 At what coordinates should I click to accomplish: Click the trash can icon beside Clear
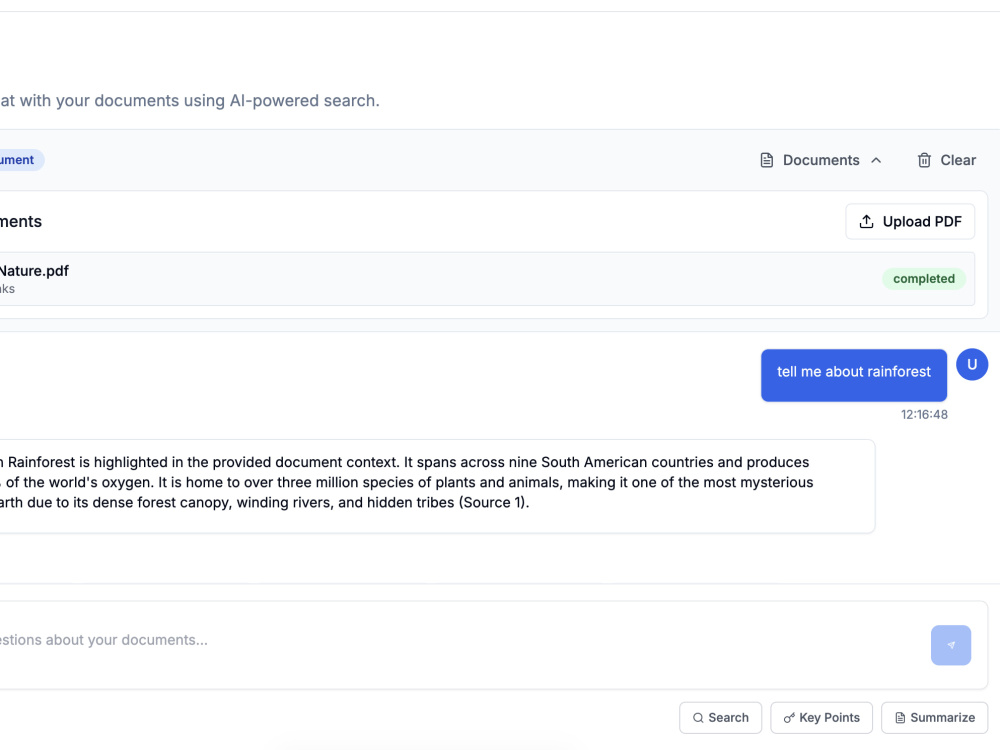click(x=924, y=160)
